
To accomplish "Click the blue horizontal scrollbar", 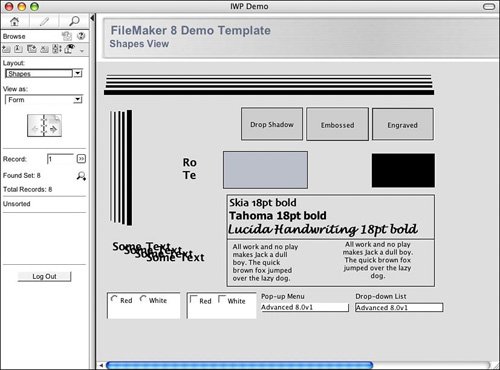I will coord(239,365).
